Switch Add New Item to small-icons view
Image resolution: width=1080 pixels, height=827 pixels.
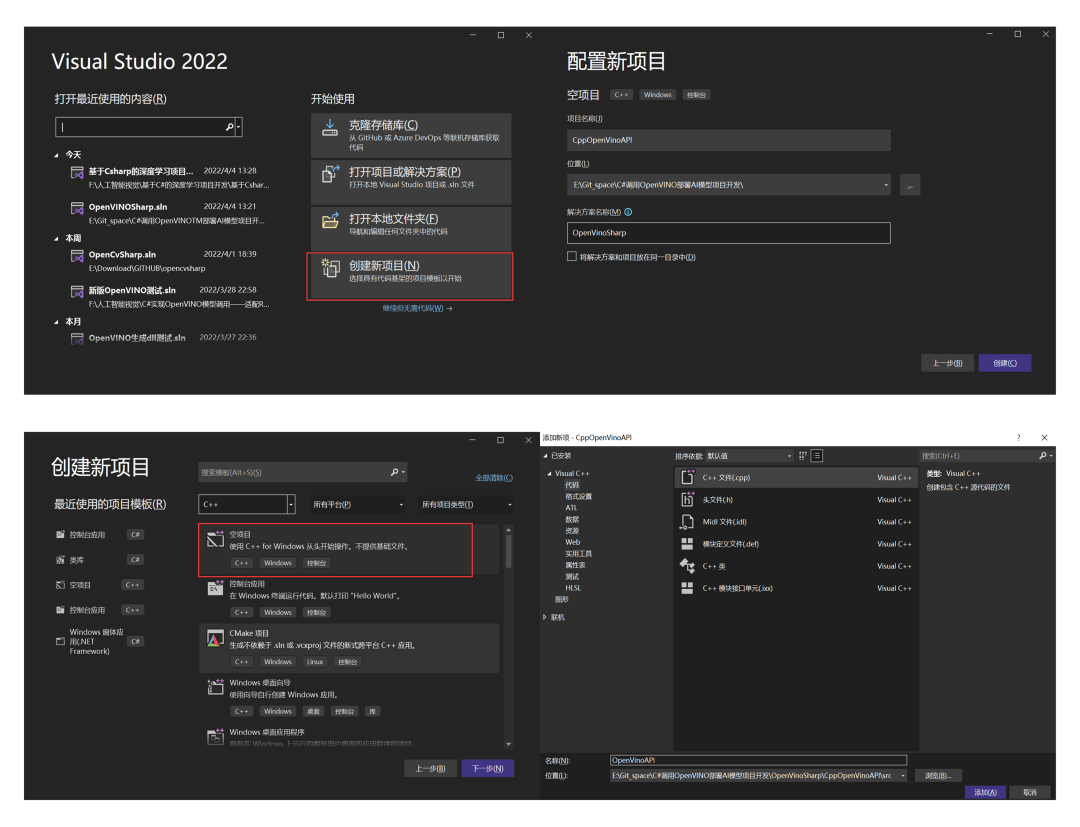pyautogui.click(x=803, y=456)
